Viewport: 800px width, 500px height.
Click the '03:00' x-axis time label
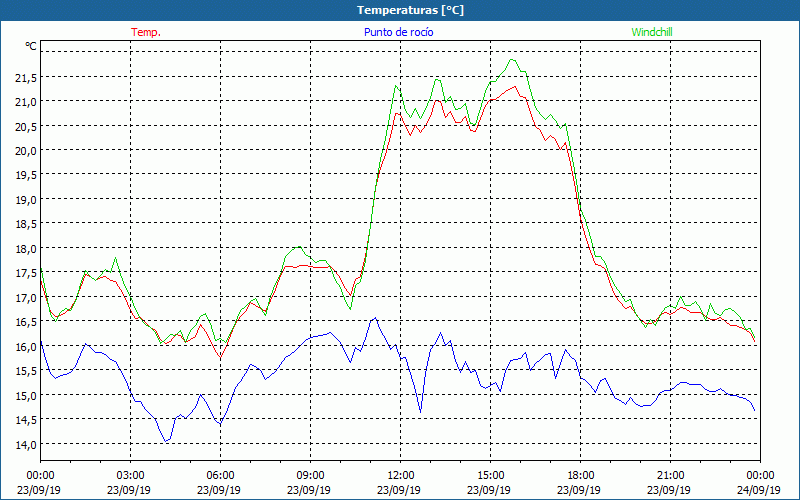tap(131, 476)
